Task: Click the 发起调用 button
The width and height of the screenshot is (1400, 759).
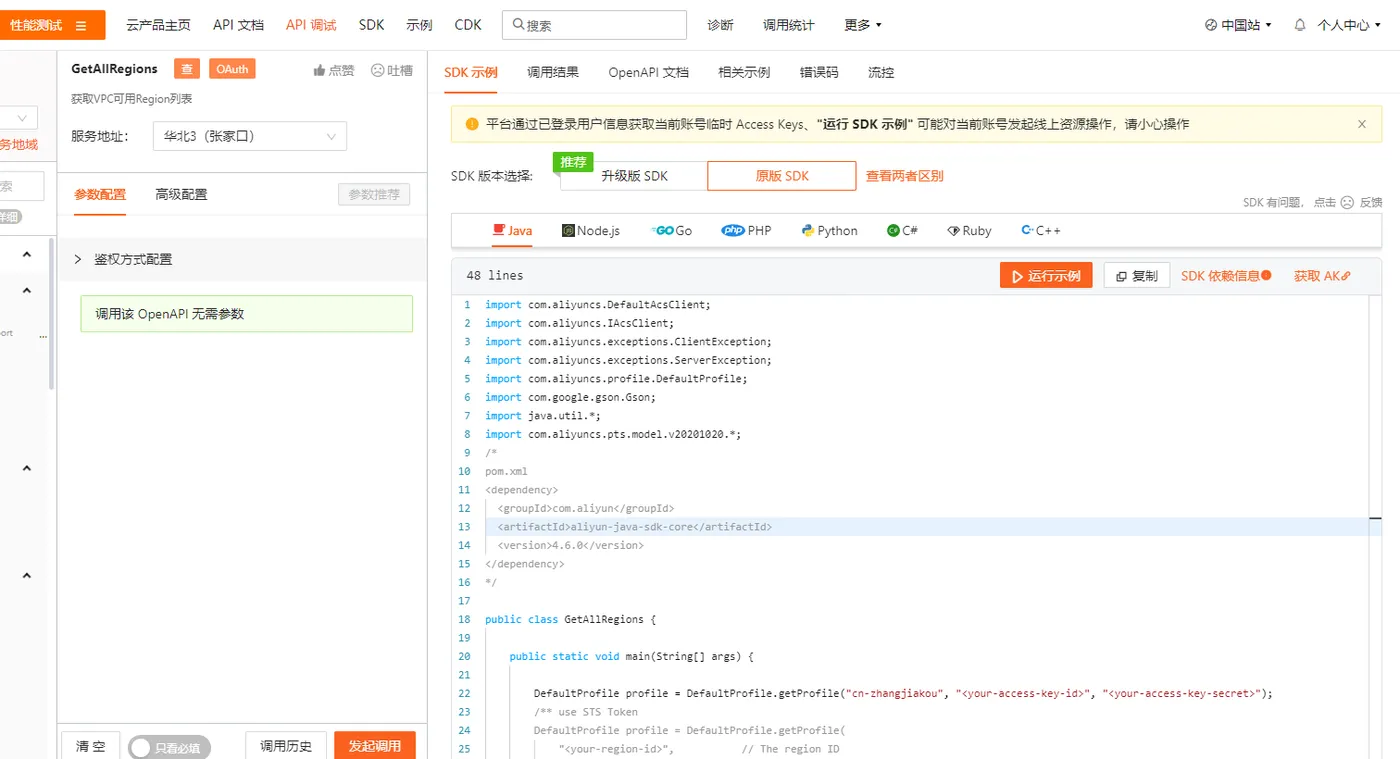Action: [375, 746]
